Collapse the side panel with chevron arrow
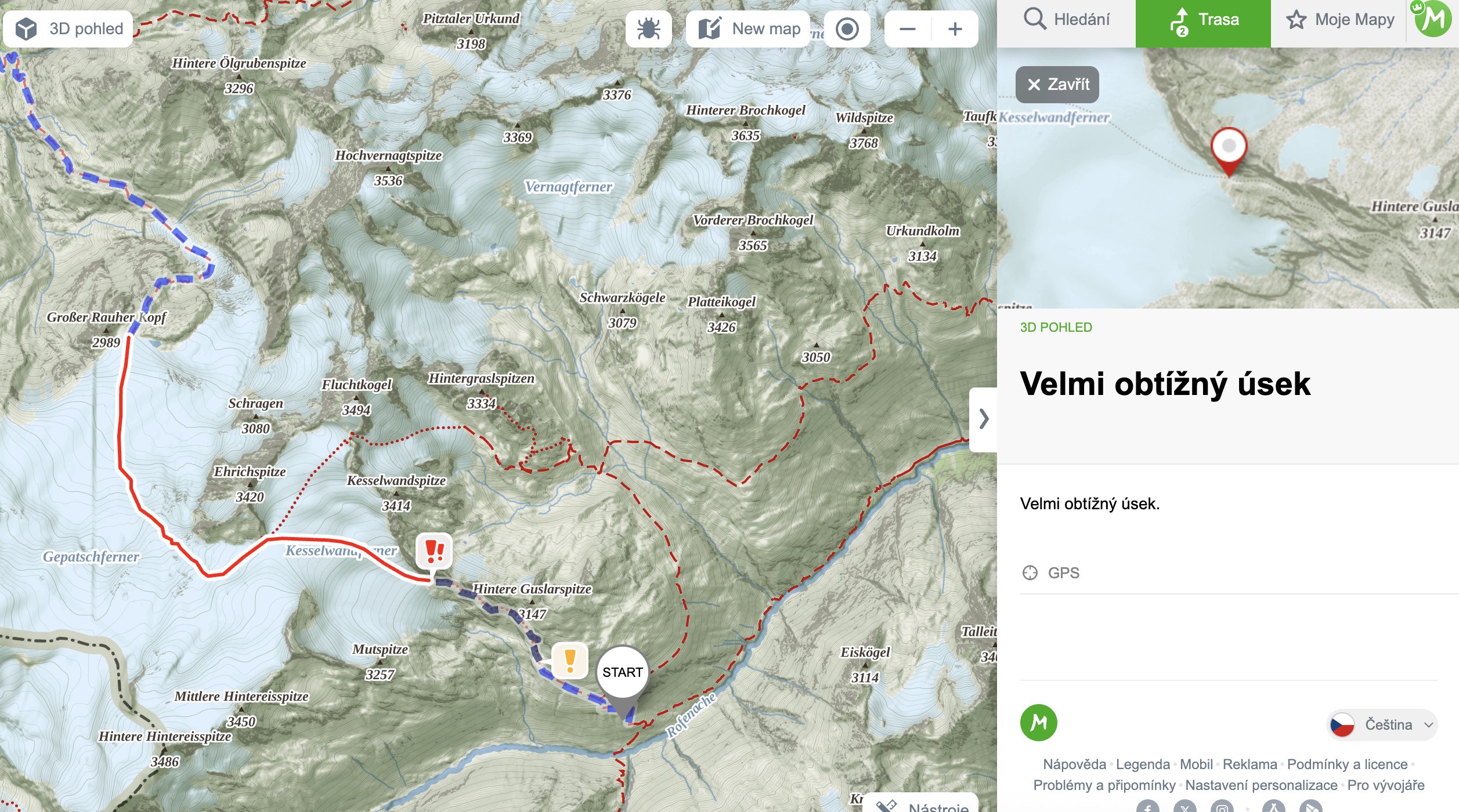 [983, 419]
